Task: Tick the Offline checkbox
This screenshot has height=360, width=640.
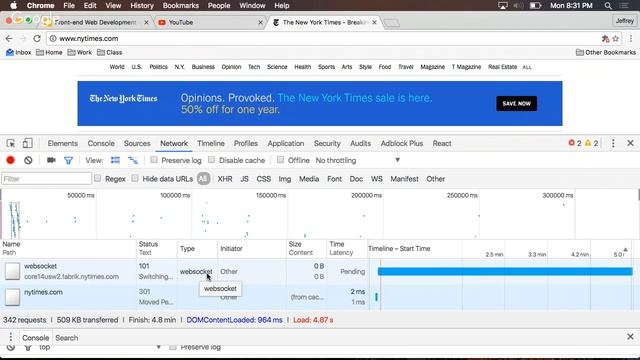Action: (280, 160)
